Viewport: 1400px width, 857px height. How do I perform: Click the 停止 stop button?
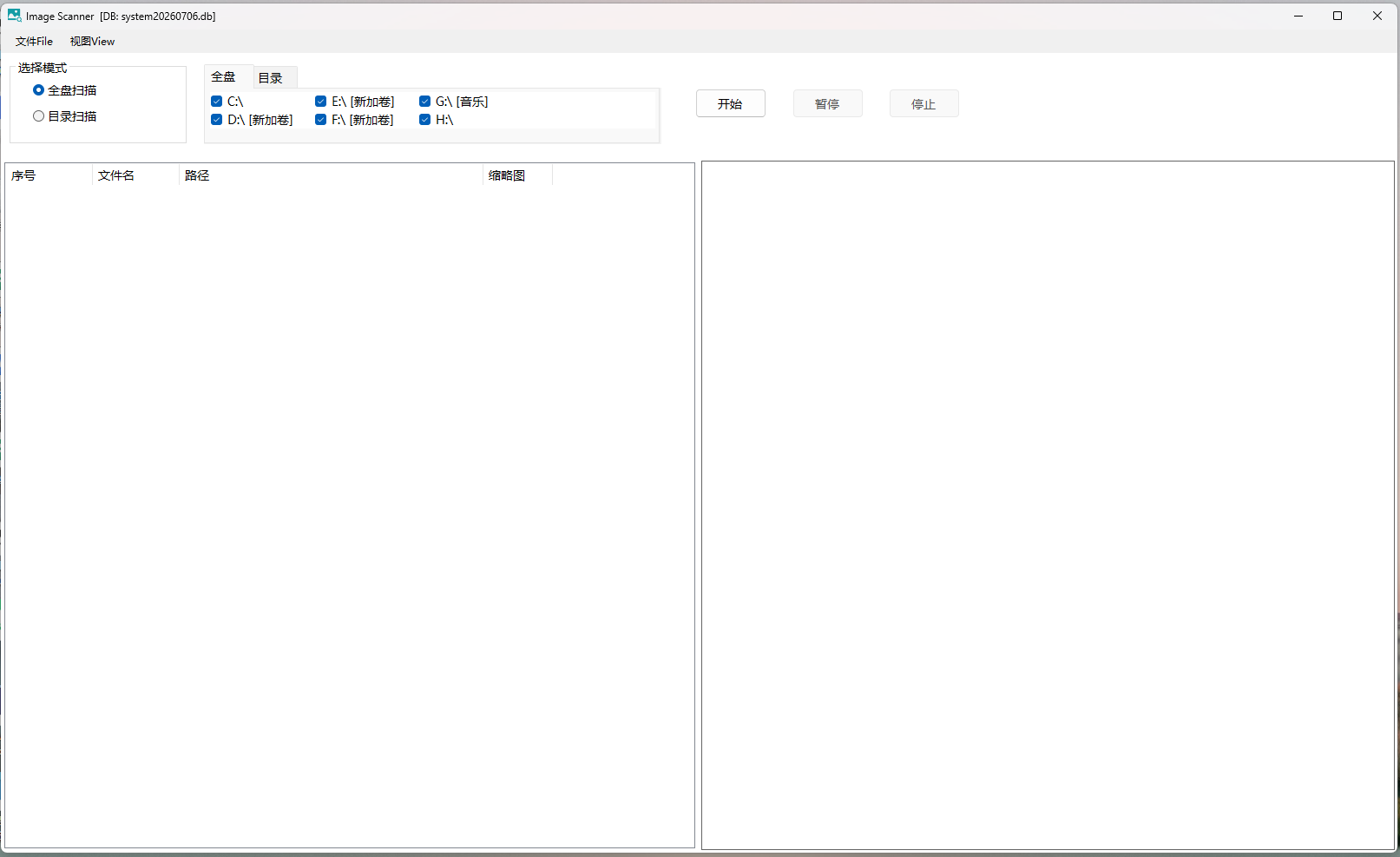(923, 103)
